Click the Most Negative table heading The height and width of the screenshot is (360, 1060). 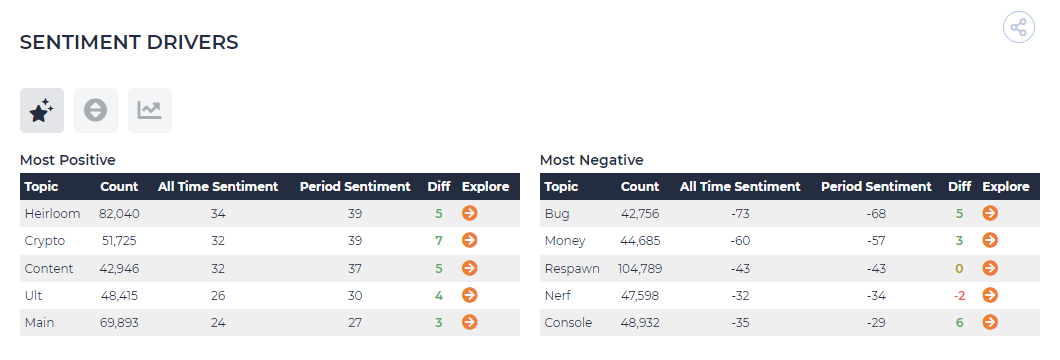(592, 160)
